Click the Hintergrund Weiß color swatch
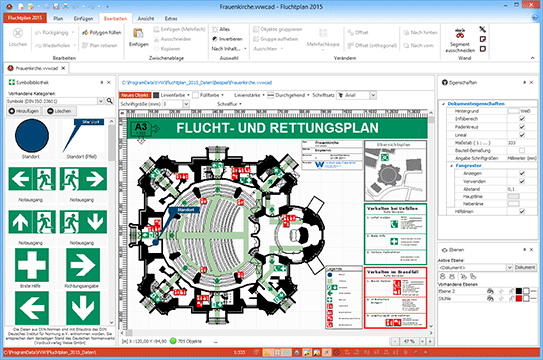 pyautogui.click(x=513, y=111)
